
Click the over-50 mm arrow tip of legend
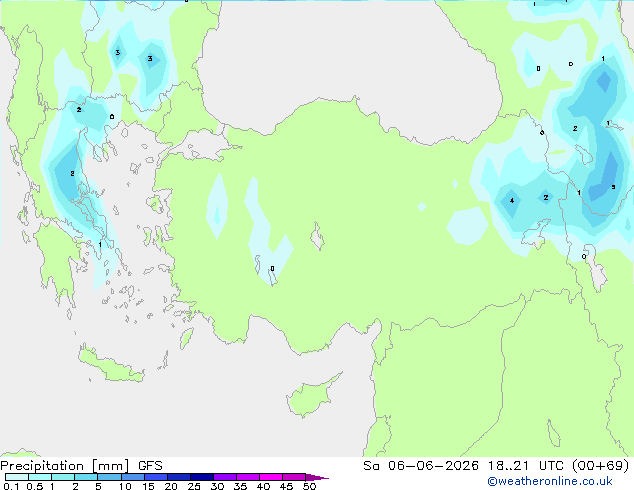[x=317, y=477]
